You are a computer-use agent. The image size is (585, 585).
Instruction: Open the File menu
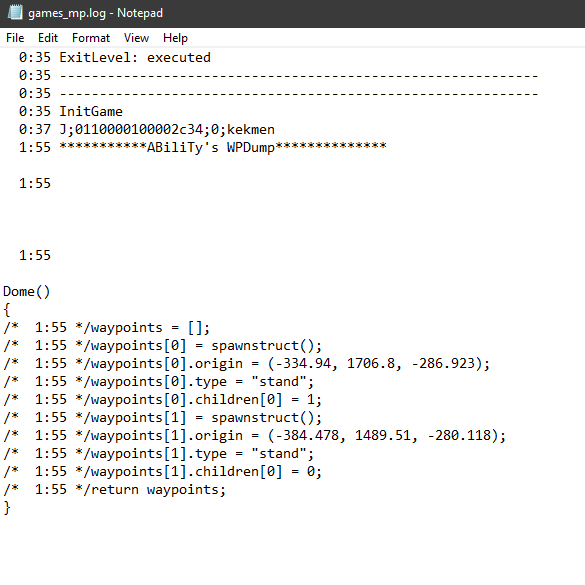[15, 38]
